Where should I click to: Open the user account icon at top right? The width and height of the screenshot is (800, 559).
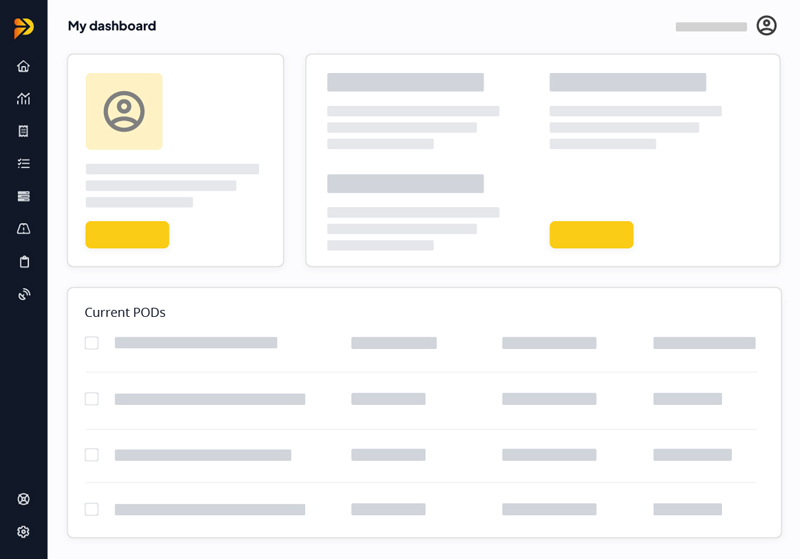(766, 26)
